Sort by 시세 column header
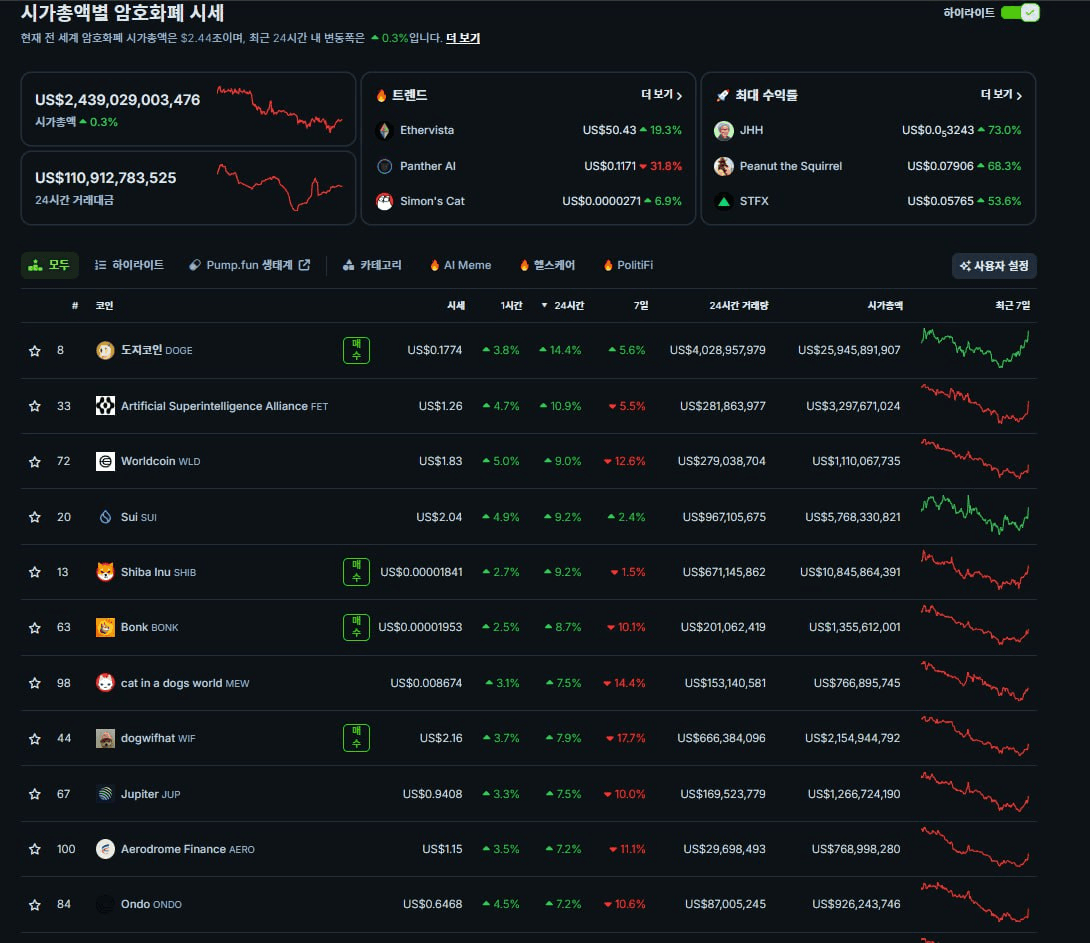 tap(456, 306)
